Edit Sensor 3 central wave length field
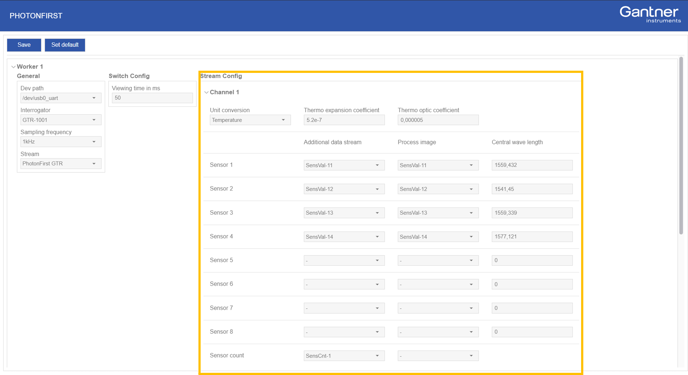This screenshot has width=688, height=375. click(x=532, y=213)
